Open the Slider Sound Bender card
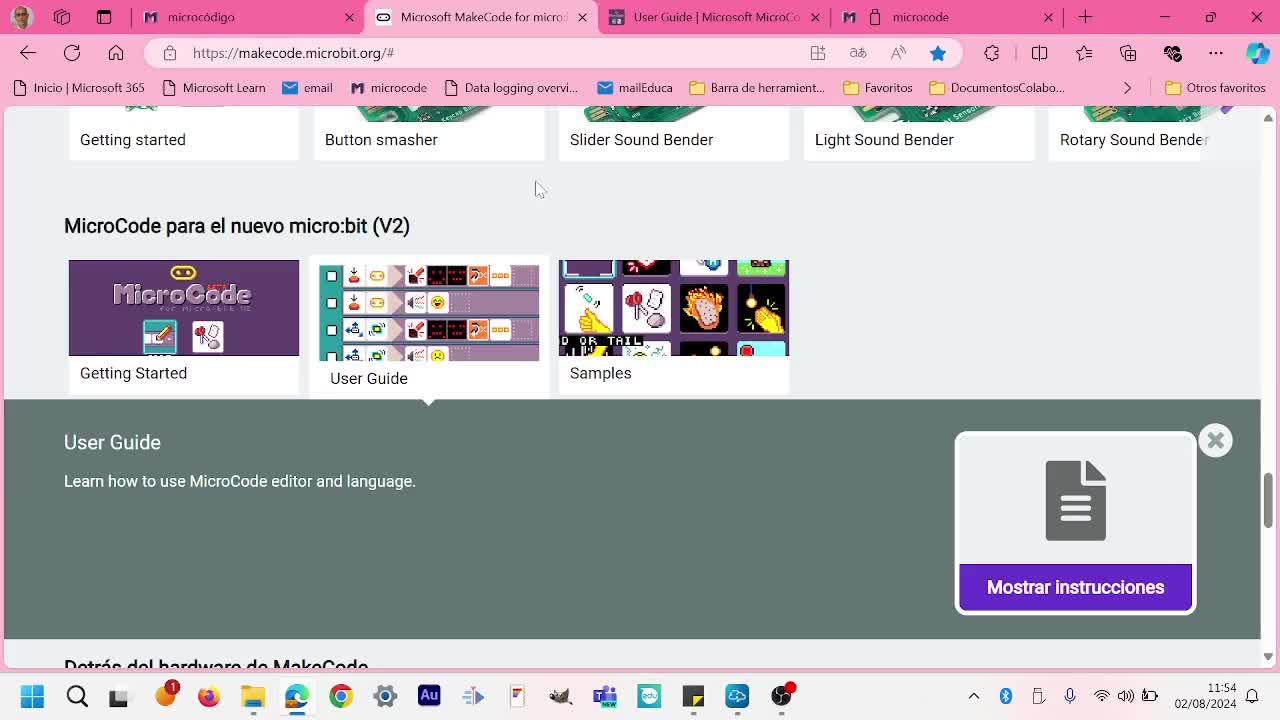Image resolution: width=1280 pixels, height=720 pixels. tap(674, 133)
